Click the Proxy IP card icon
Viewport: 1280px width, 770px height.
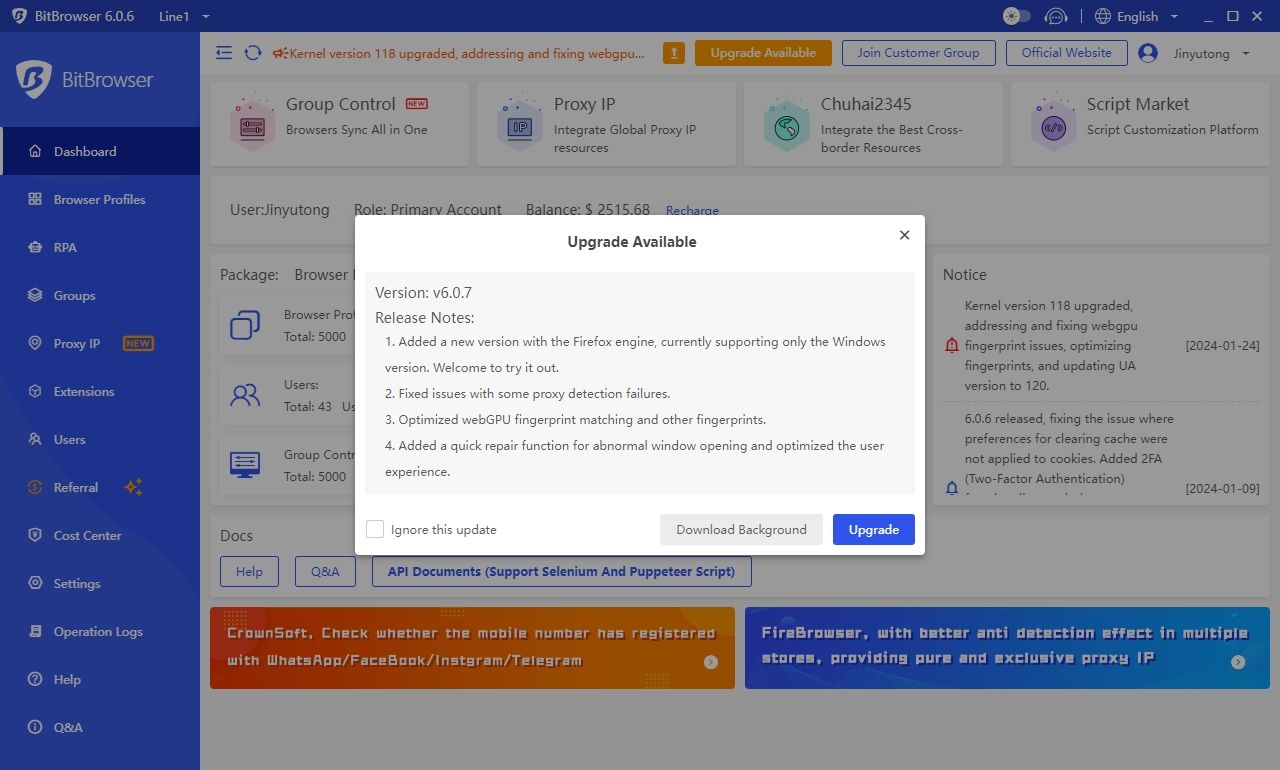pos(519,123)
